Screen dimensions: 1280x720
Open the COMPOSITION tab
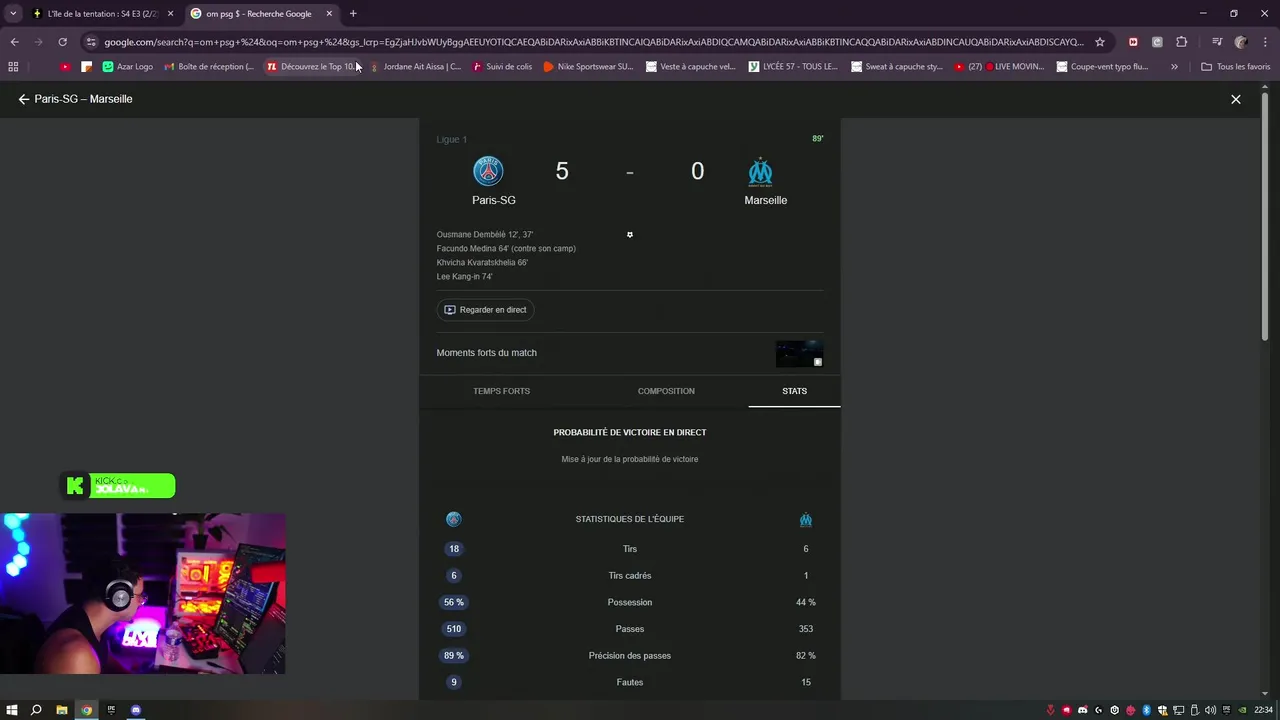click(x=666, y=391)
